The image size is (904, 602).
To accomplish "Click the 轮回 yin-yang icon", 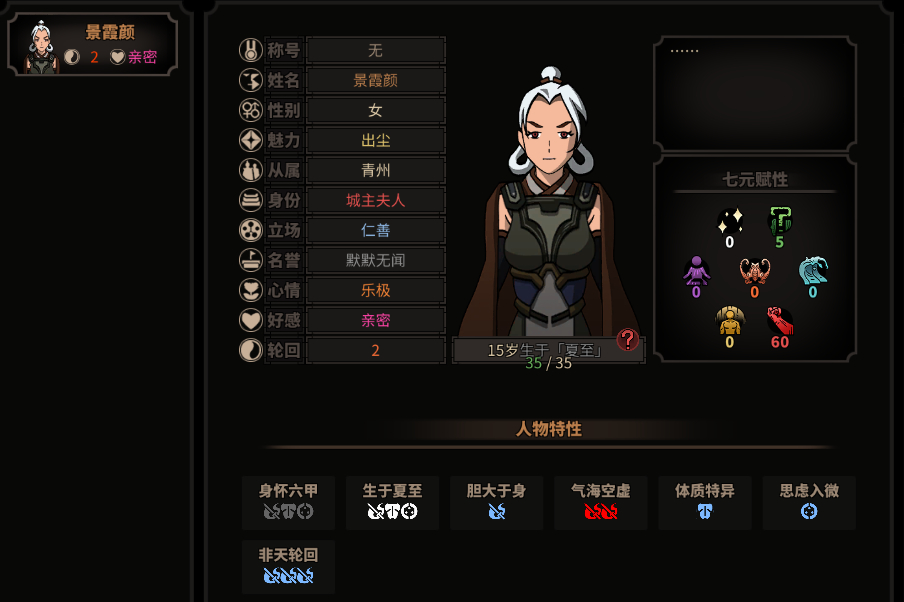I will (x=251, y=350).
